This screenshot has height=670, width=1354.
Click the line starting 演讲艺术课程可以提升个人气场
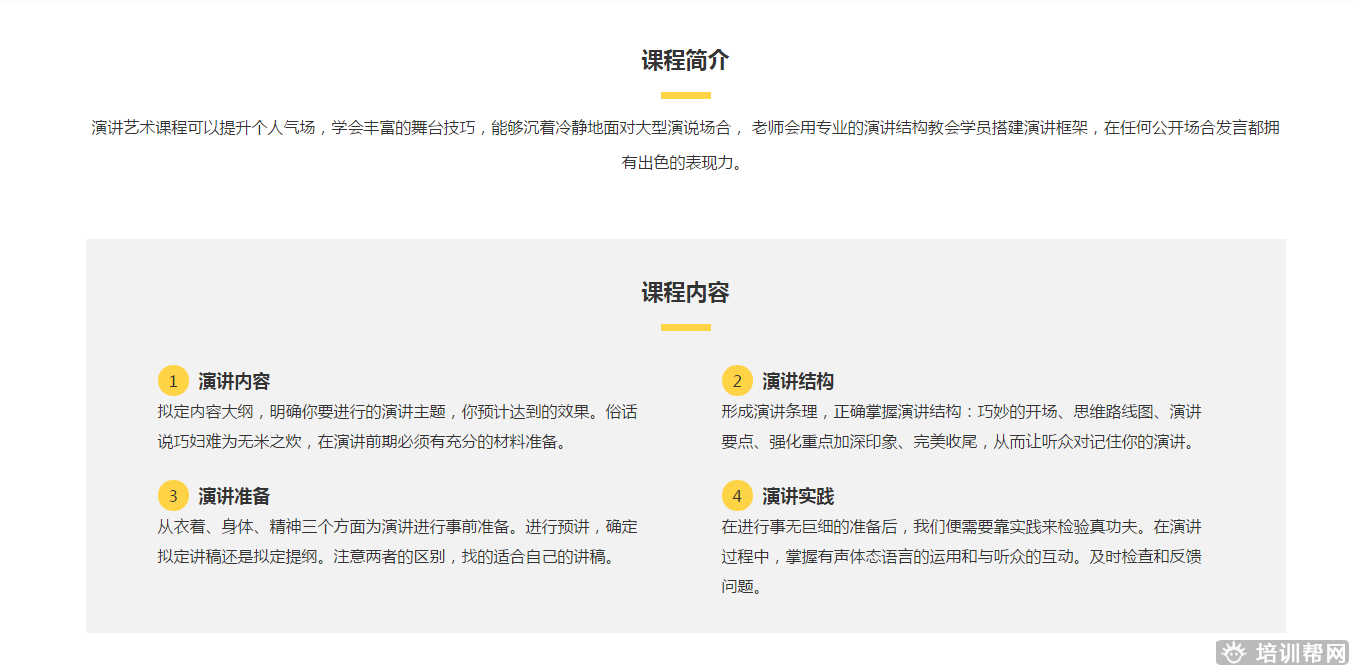686,128
